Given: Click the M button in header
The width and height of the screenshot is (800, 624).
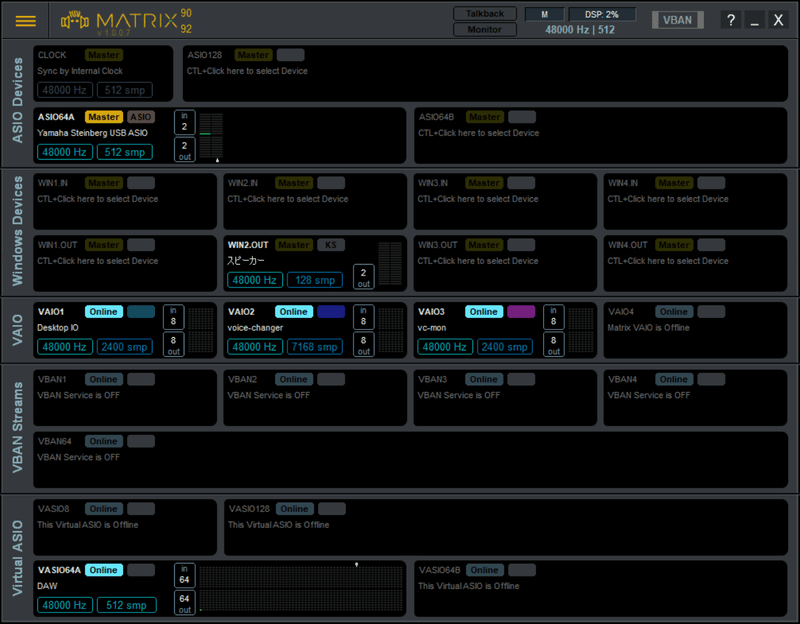Looking at the screenshot, I should (x=545, y=14).
